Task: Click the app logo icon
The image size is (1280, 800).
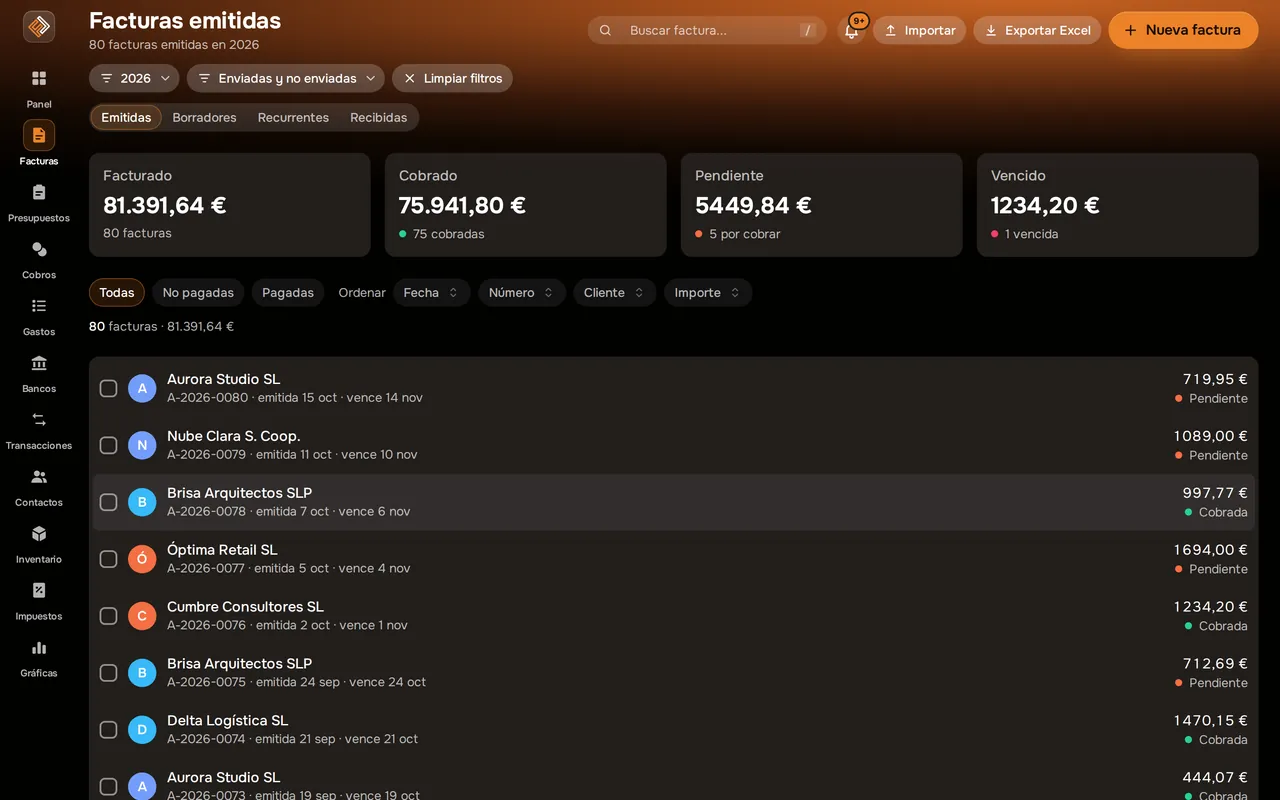Action: click(x=39, y=27)
